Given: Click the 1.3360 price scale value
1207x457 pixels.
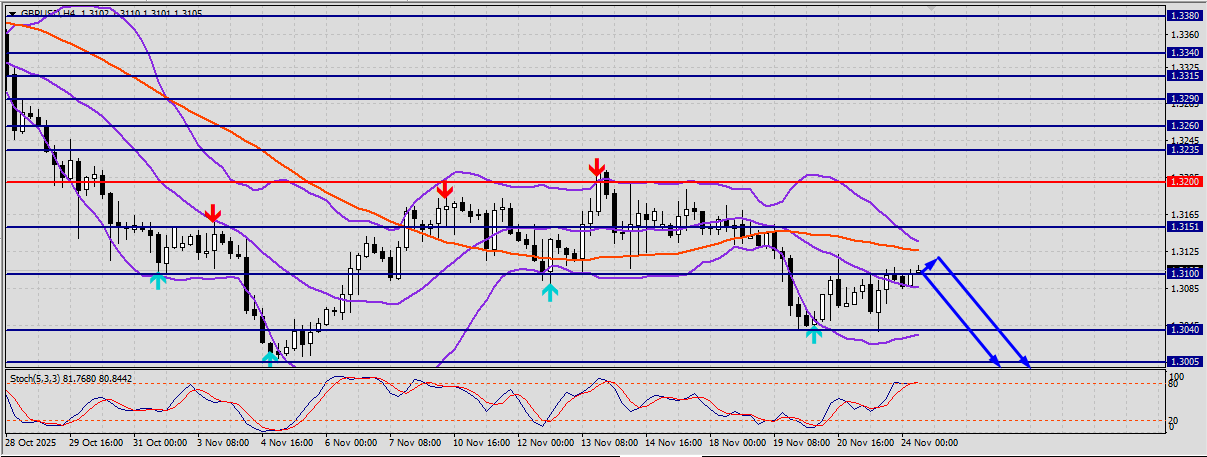Looking at the screenshot, I should 1185,34.
